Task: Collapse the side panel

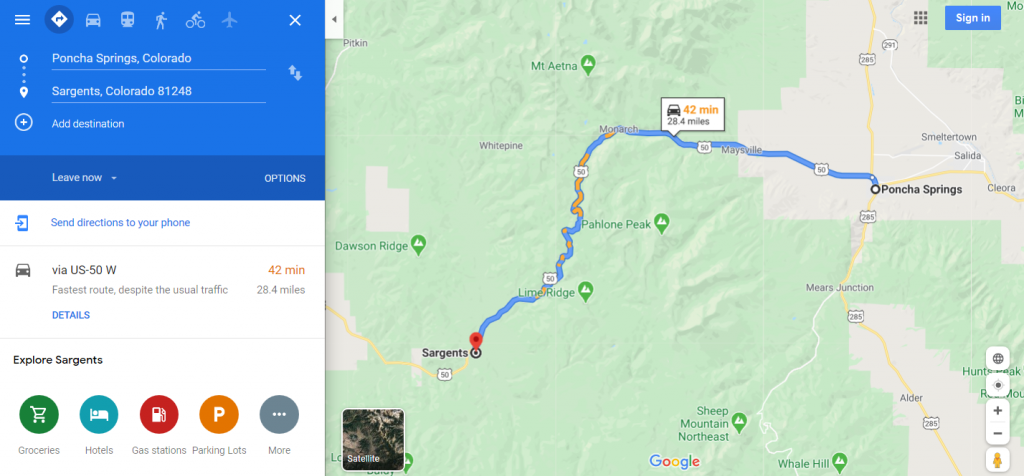Action: [334, 19]
